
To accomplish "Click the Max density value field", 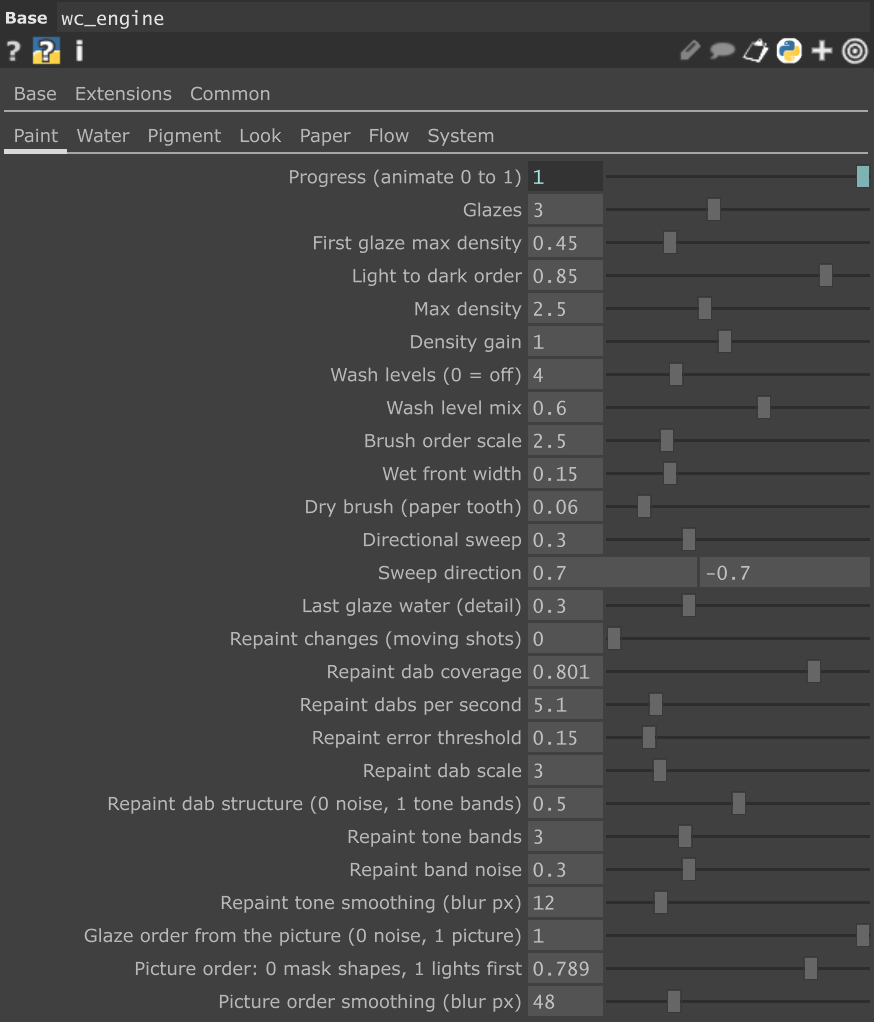I will [565, 309].
